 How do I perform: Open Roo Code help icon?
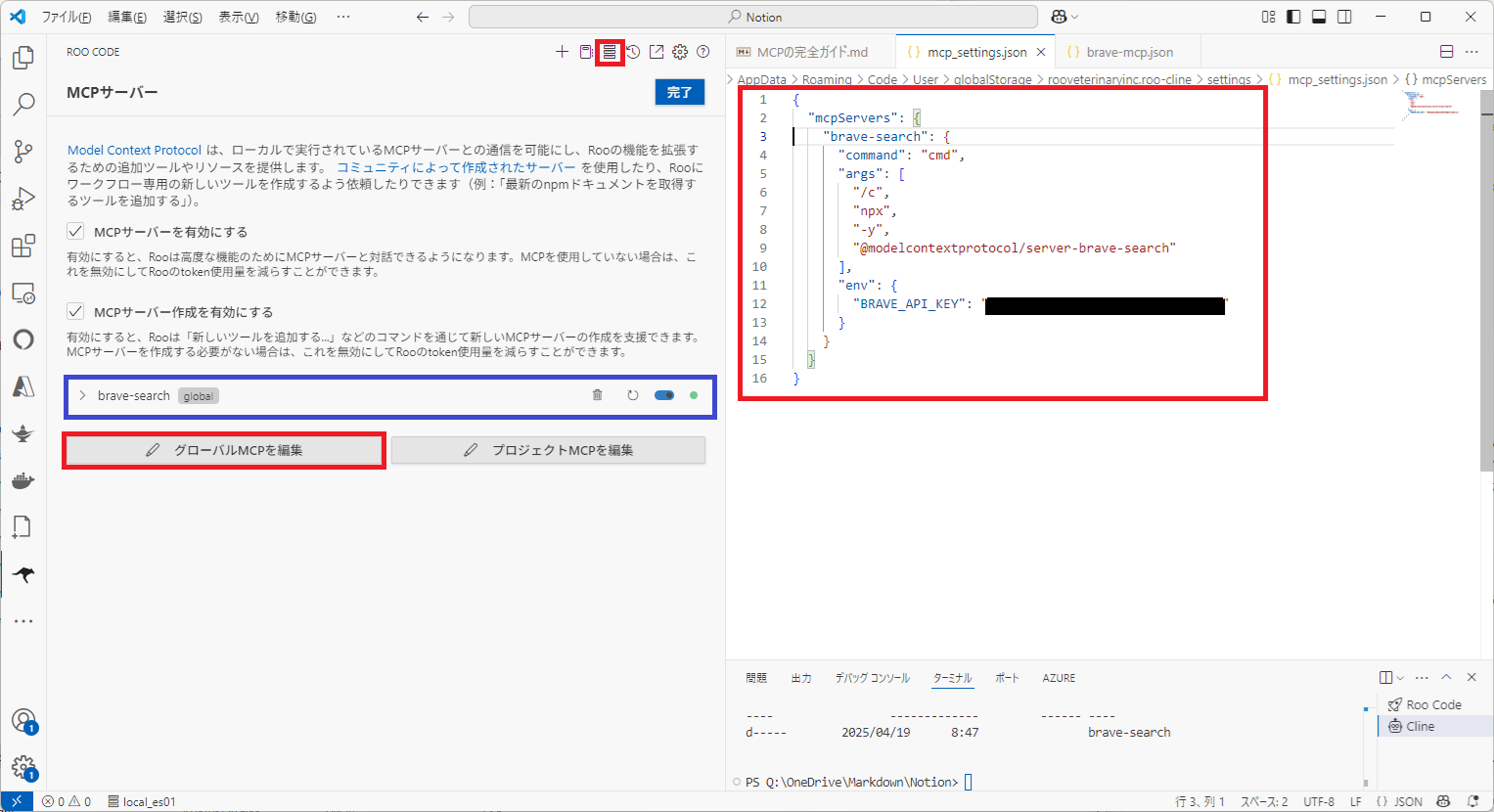coord(702,52)
